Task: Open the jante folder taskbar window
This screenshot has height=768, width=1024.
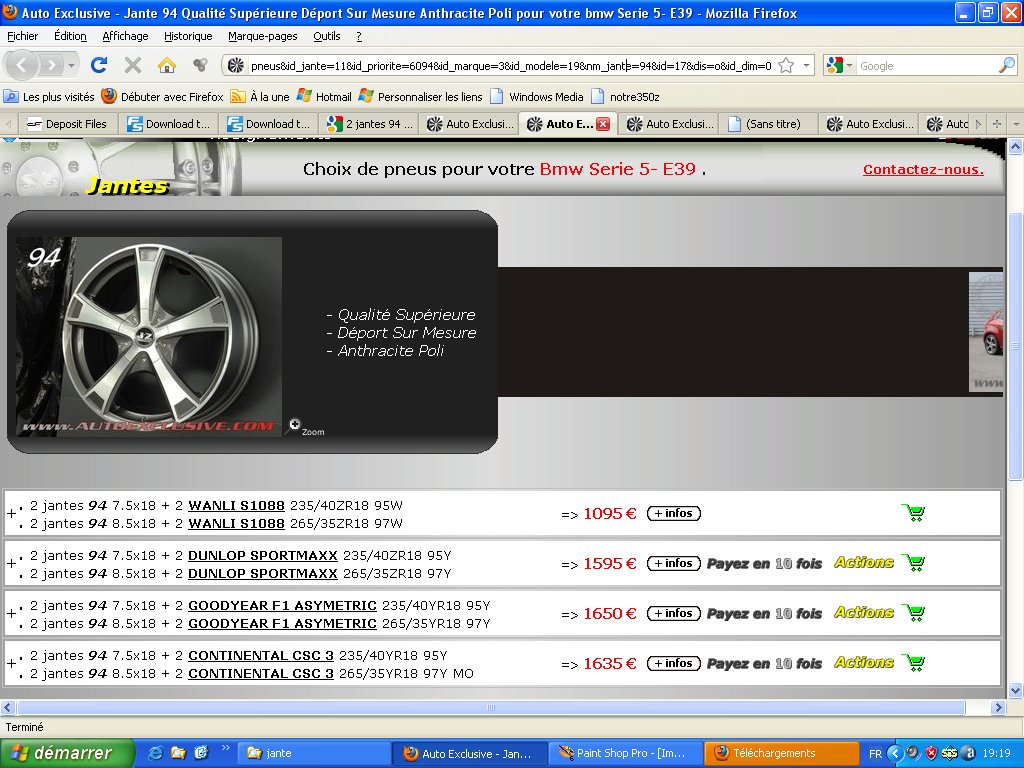Action: point(313,753)
